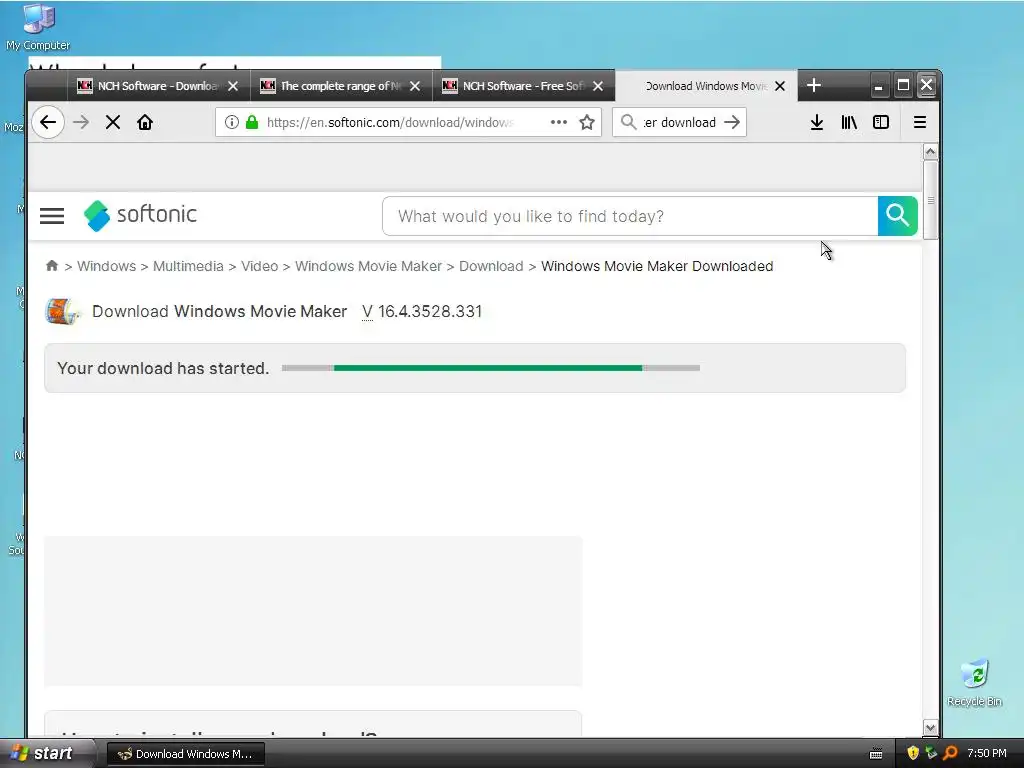Image resolution: width=1024 pixels, height=768 pixels.
Task: Close The complete range of tab
Action: 415,86
